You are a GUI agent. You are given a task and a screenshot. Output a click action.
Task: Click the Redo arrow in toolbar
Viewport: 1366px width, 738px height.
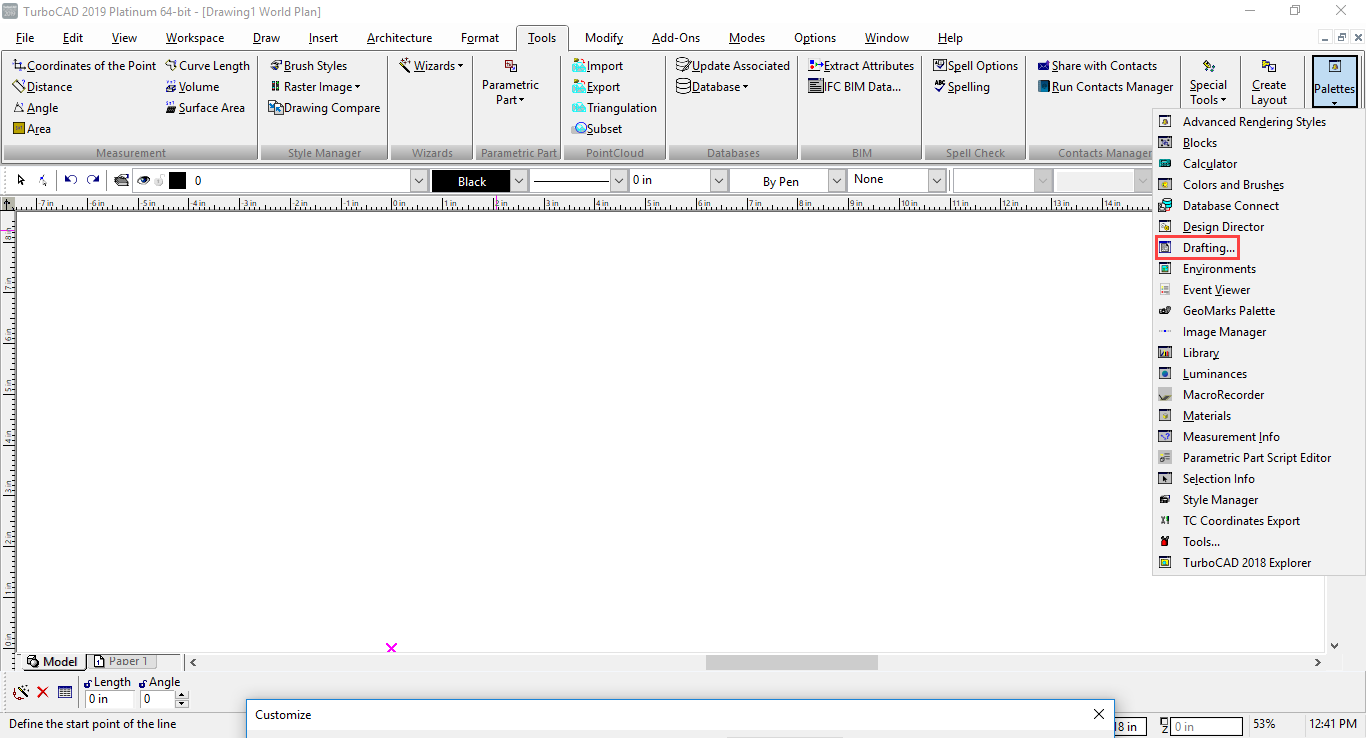point(93,180)
